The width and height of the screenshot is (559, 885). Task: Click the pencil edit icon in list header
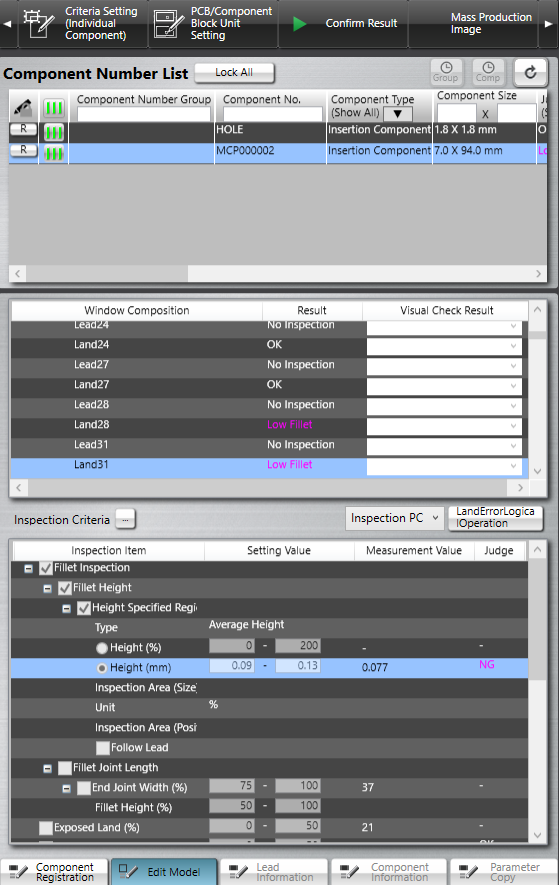(x=23, y=107)
